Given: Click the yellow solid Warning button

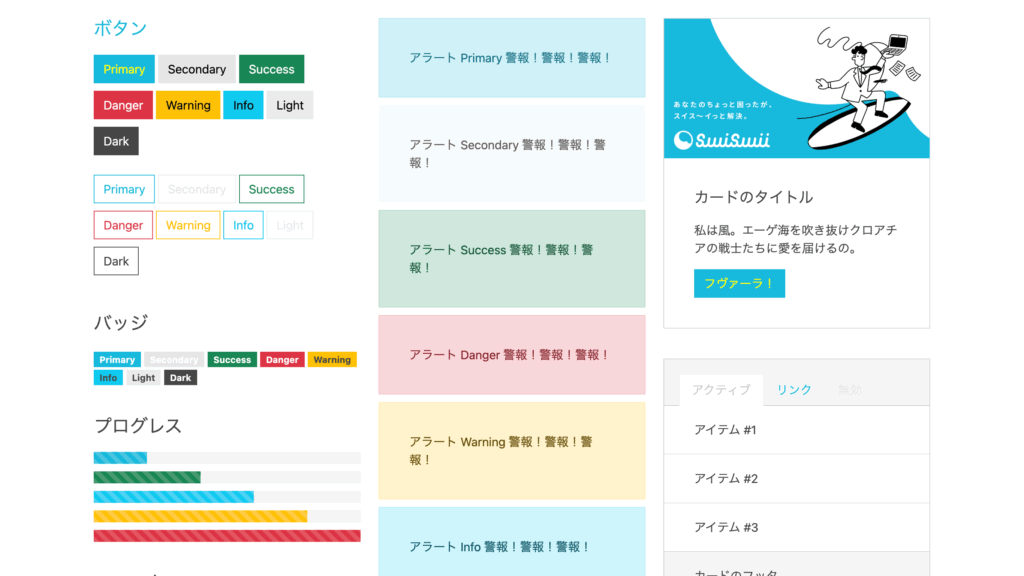Looking at the screenshot, I should coord(188,105).
